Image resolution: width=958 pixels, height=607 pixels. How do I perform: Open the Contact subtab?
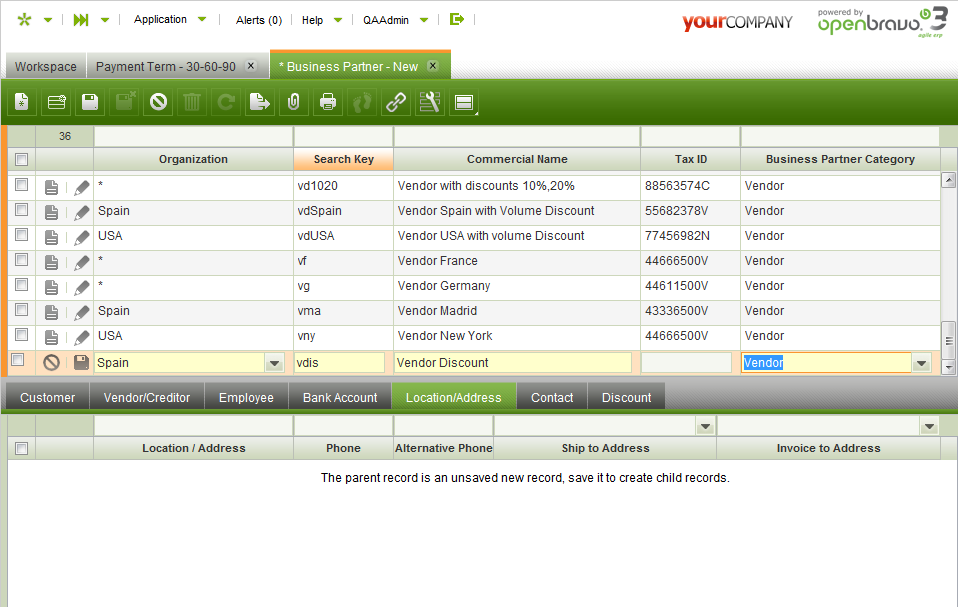click(552, 398)
